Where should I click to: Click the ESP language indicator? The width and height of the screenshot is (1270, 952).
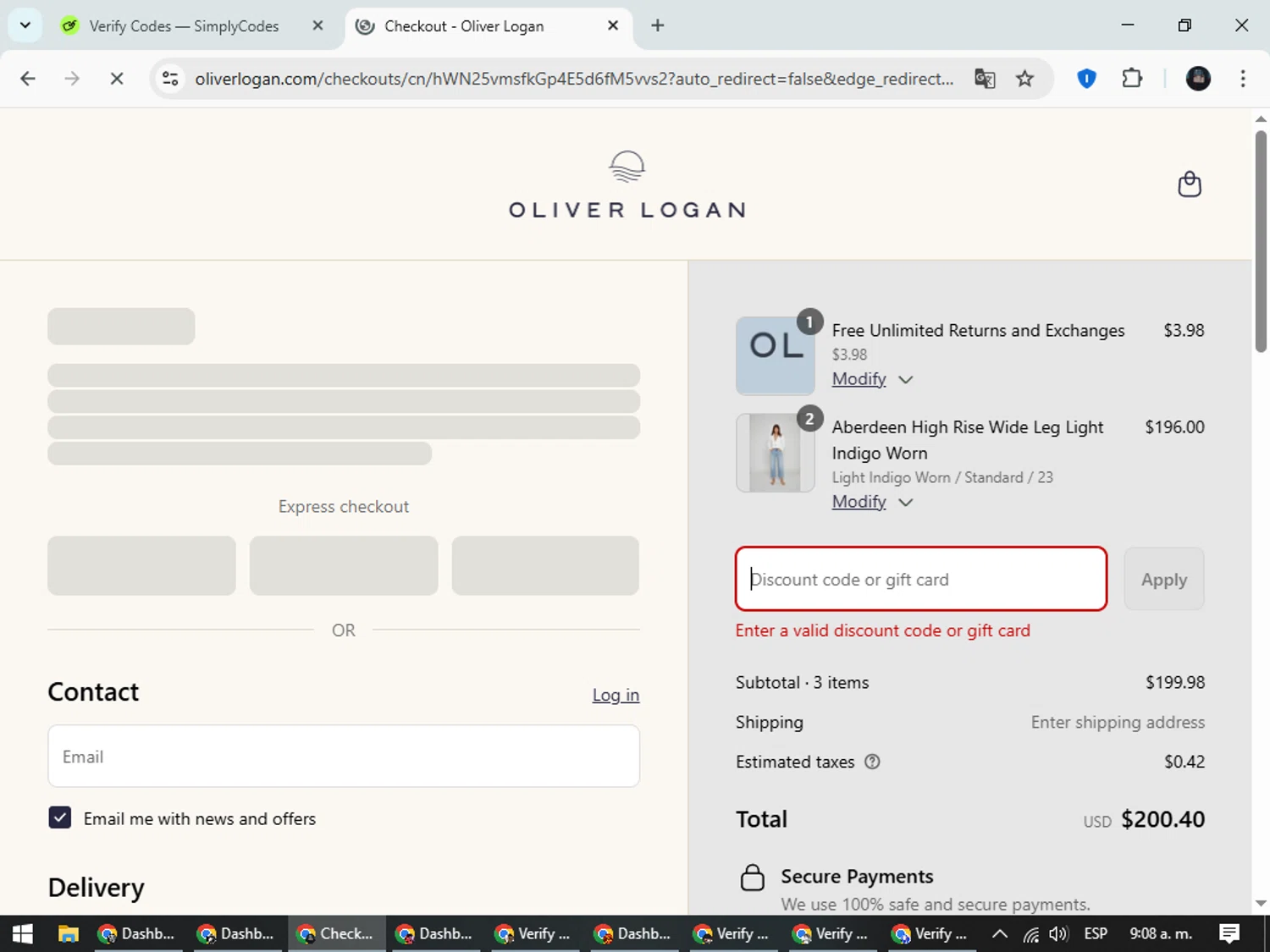pyautogui.click(x=1096, y=933)
